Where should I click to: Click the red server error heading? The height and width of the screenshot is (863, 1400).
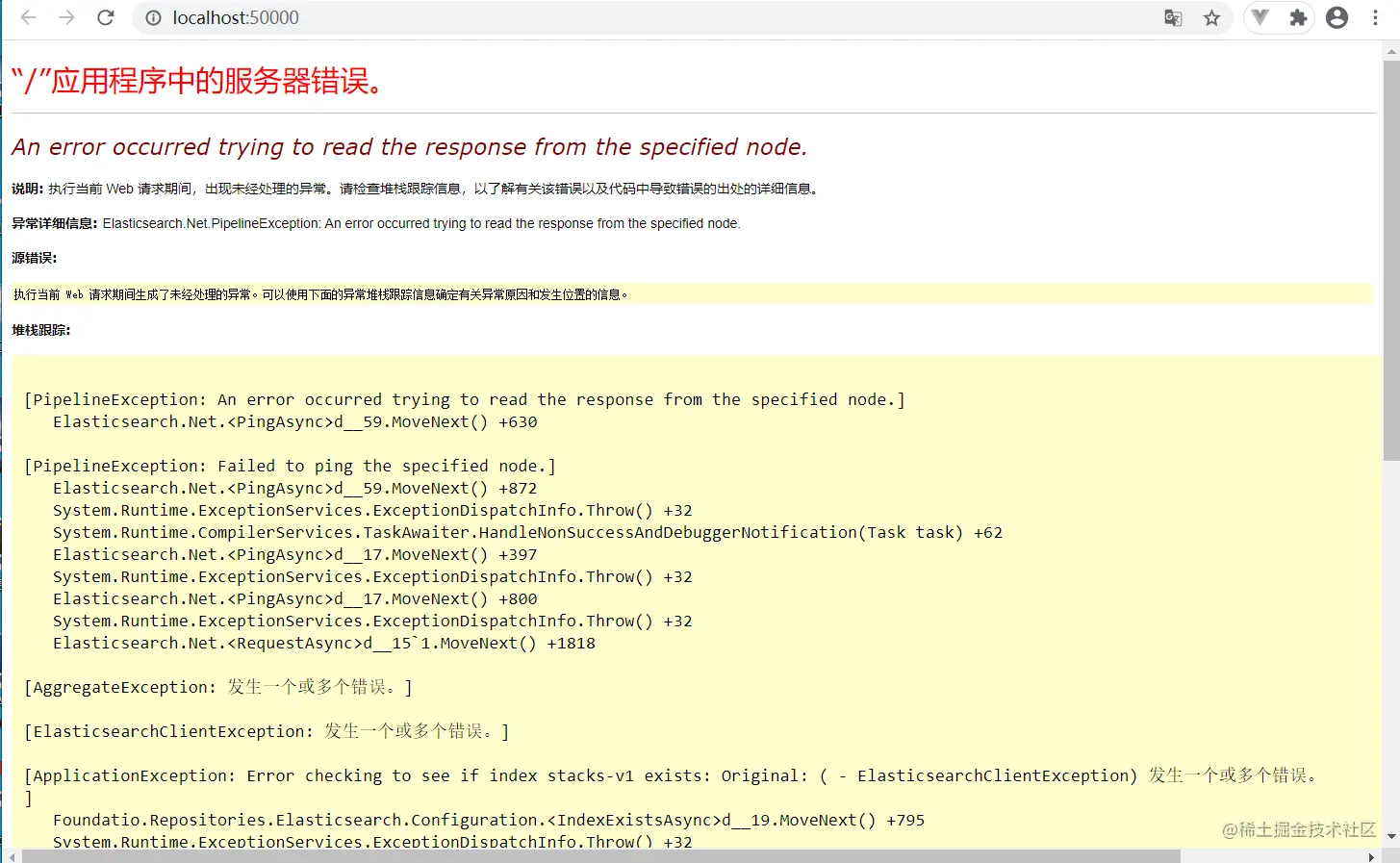197,81
